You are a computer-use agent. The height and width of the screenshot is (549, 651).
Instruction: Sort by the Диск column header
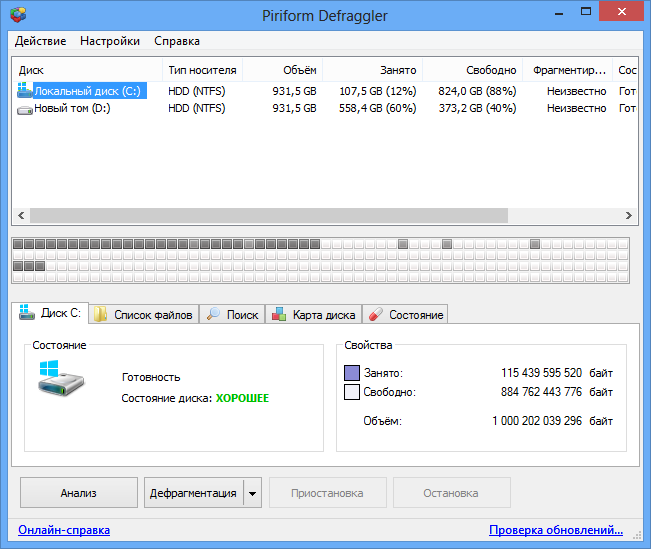[x=87, y=70]
